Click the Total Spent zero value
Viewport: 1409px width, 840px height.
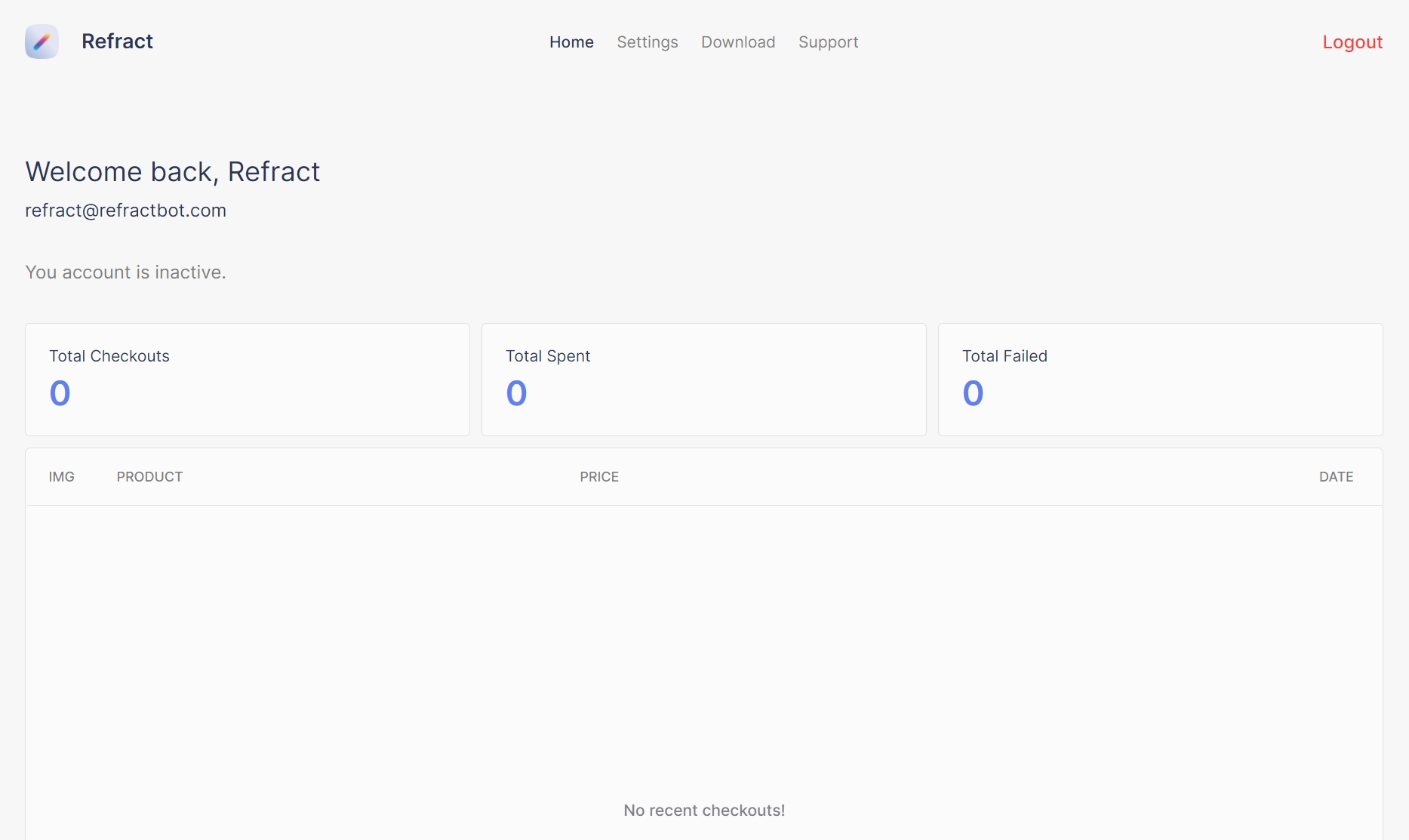(x=516, y=393)
